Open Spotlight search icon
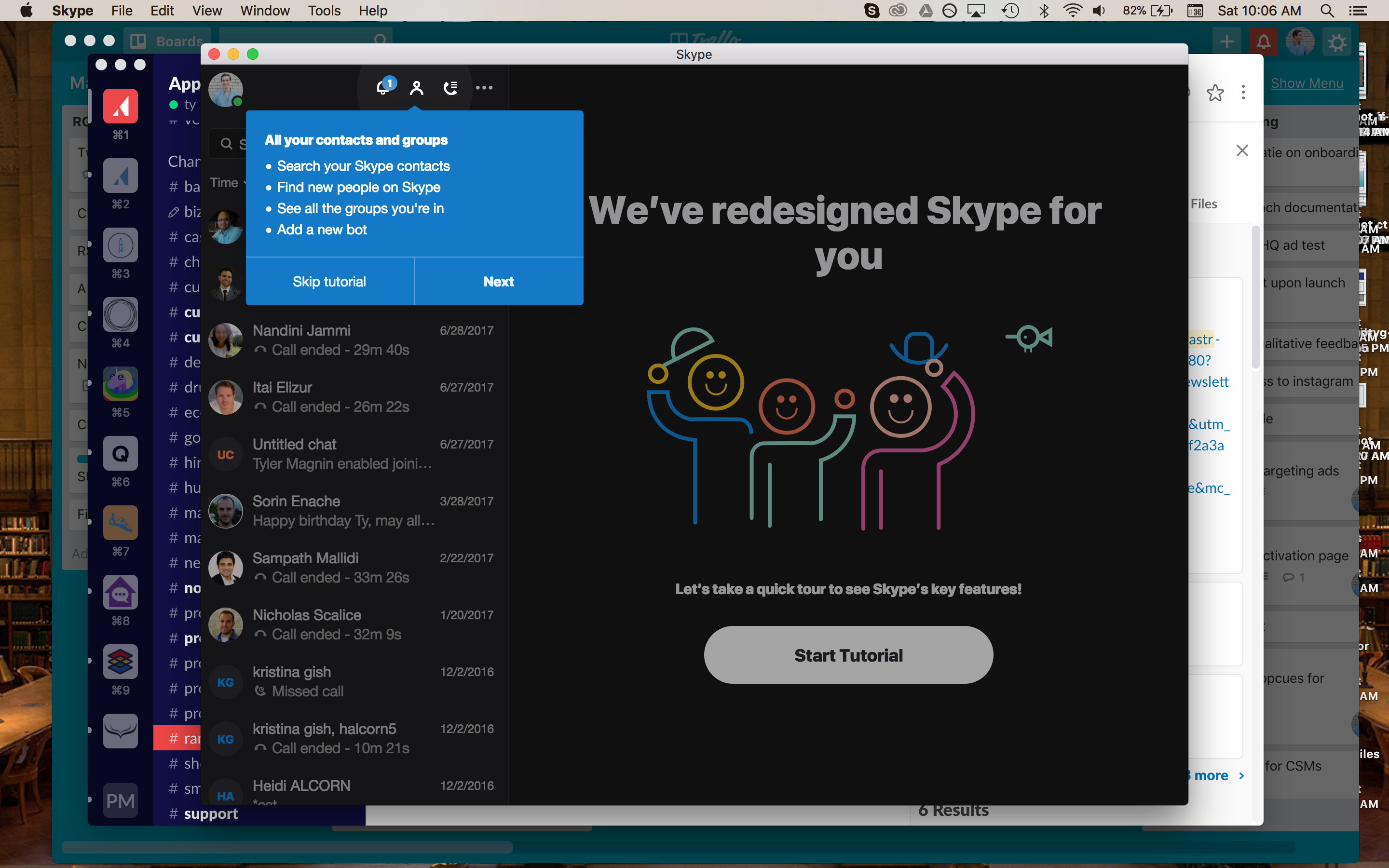The image size is (1389, 868). point(1326,10)
